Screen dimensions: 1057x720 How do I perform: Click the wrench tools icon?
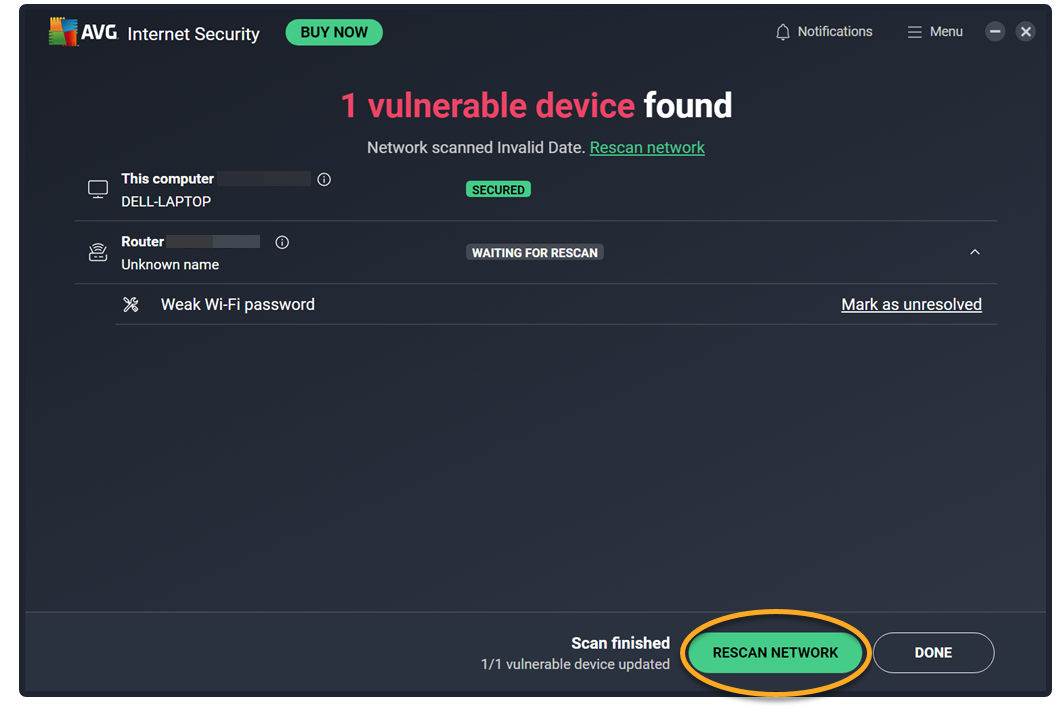pyautogui.click(x=131, y=305)
